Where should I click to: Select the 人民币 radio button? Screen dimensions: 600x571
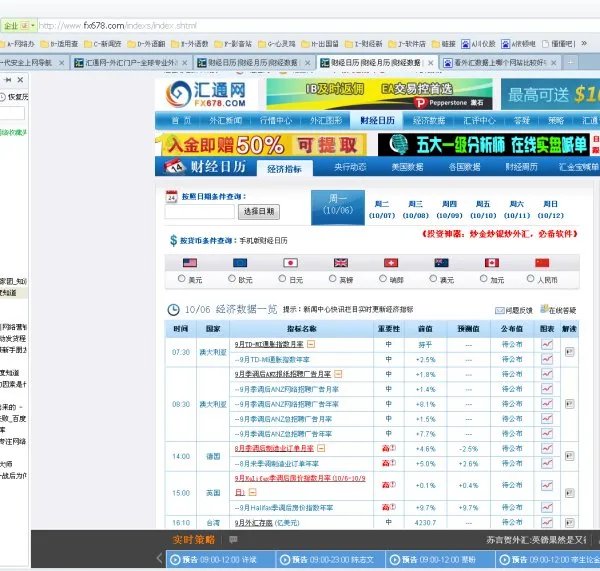[530, 280]
